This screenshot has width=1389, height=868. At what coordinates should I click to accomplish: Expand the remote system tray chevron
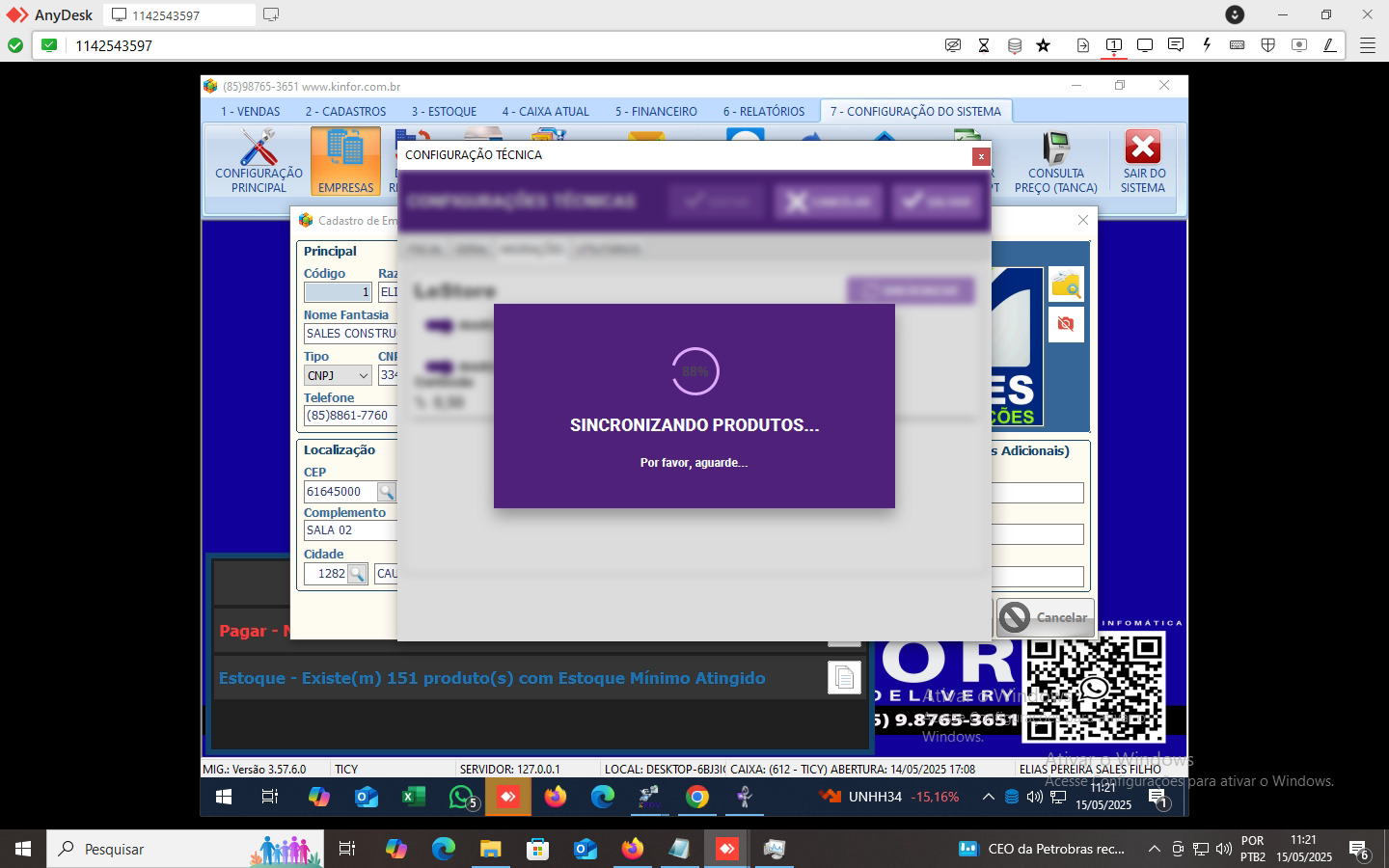coord(989,797)
